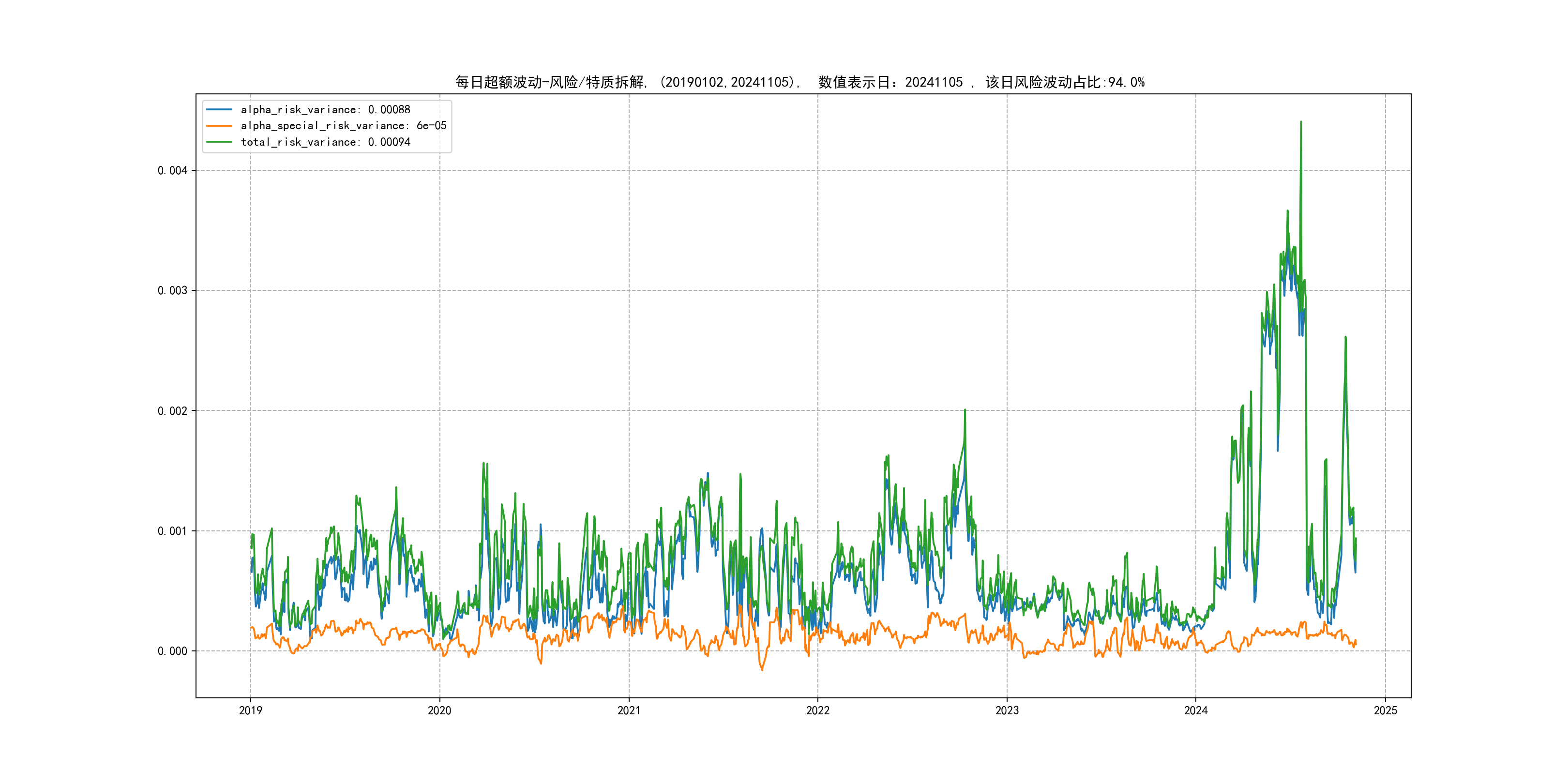1568x784 pixels.
Task: Click the green total_risk_variance legend line
Action: point(219,142)
